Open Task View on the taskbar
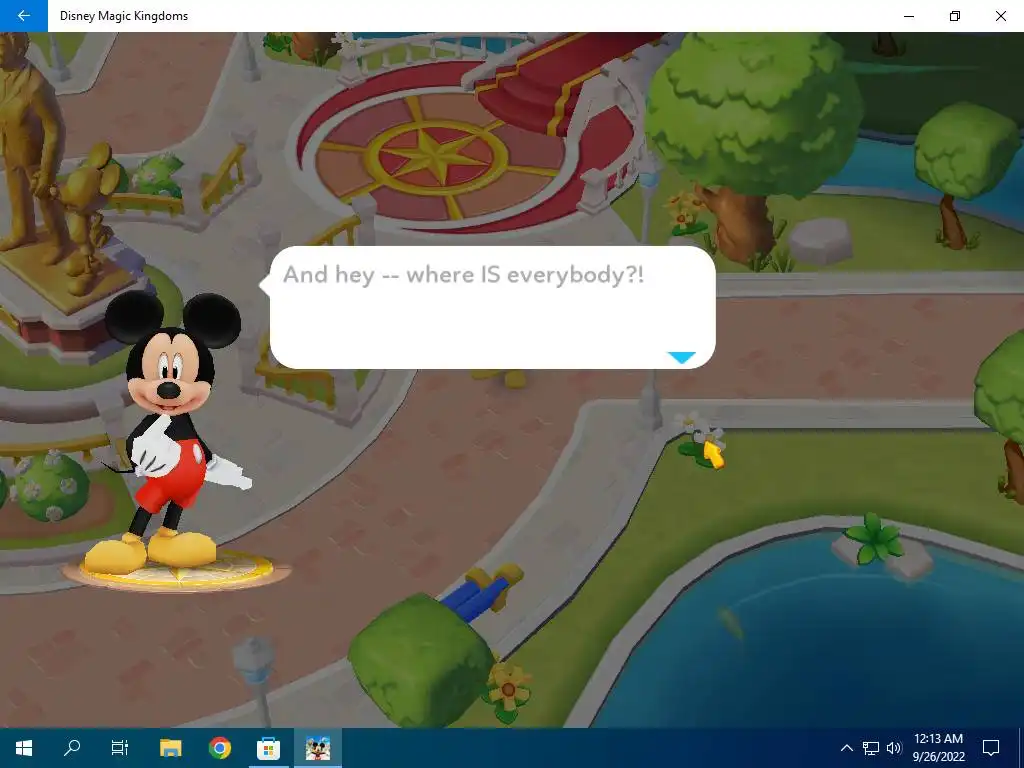Image resolution: width=1024 pixels, height=768 pixels. [120, 748]
